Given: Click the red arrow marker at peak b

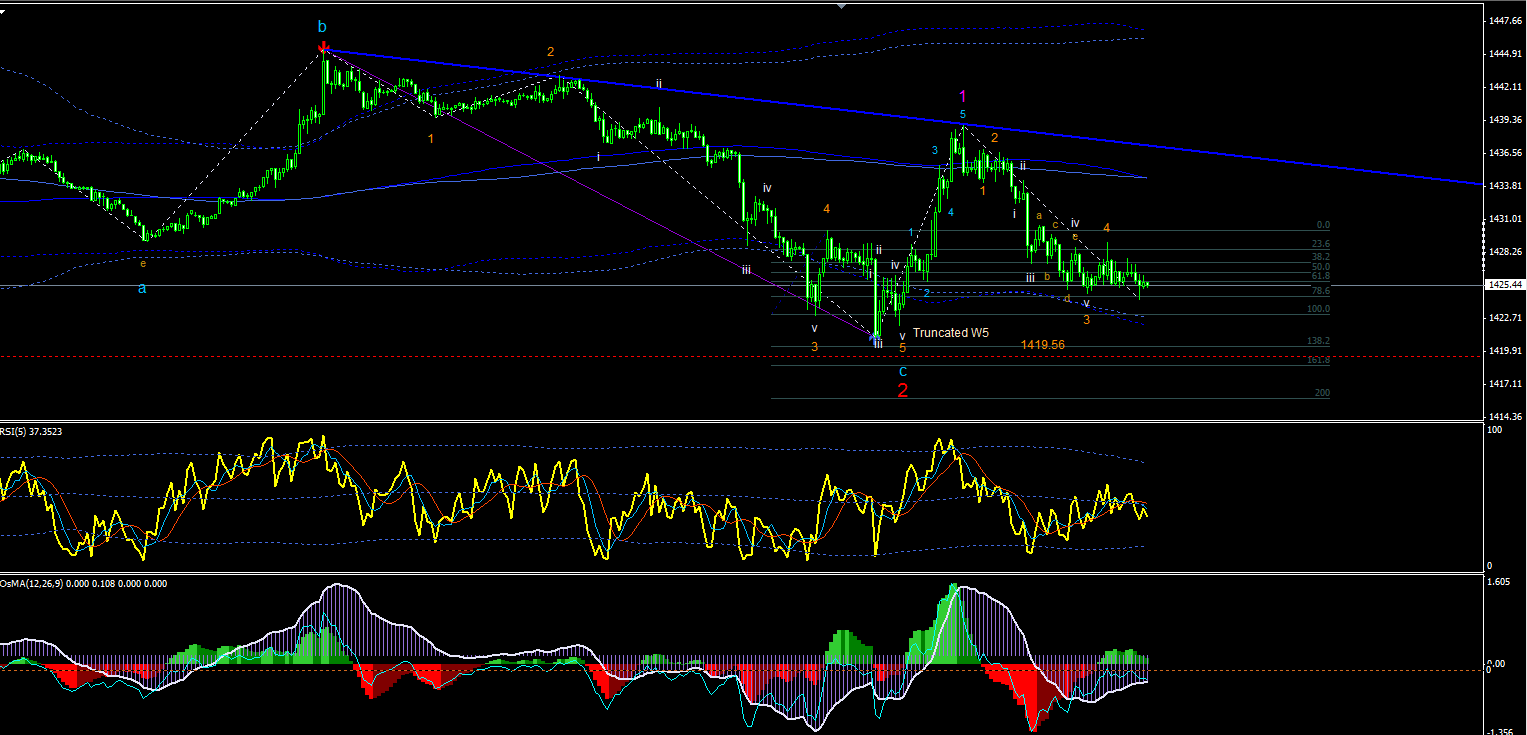Looking at the screenshot, I should 323,47.
